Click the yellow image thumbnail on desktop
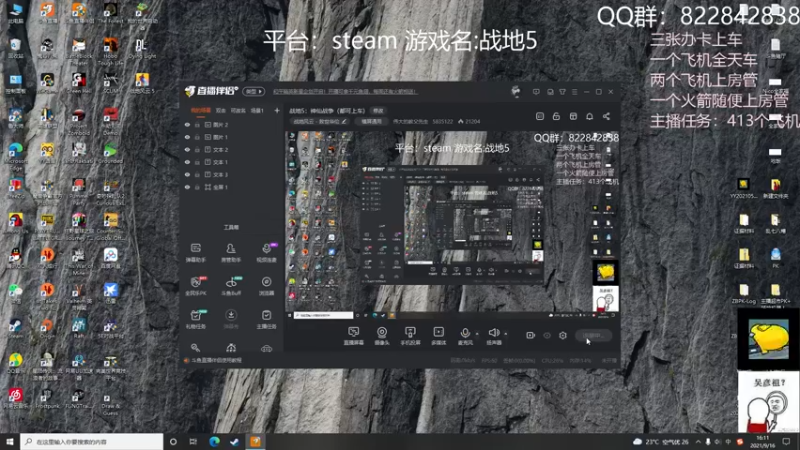The width and height of the screenshot is (800, 450). click(768, 339)
